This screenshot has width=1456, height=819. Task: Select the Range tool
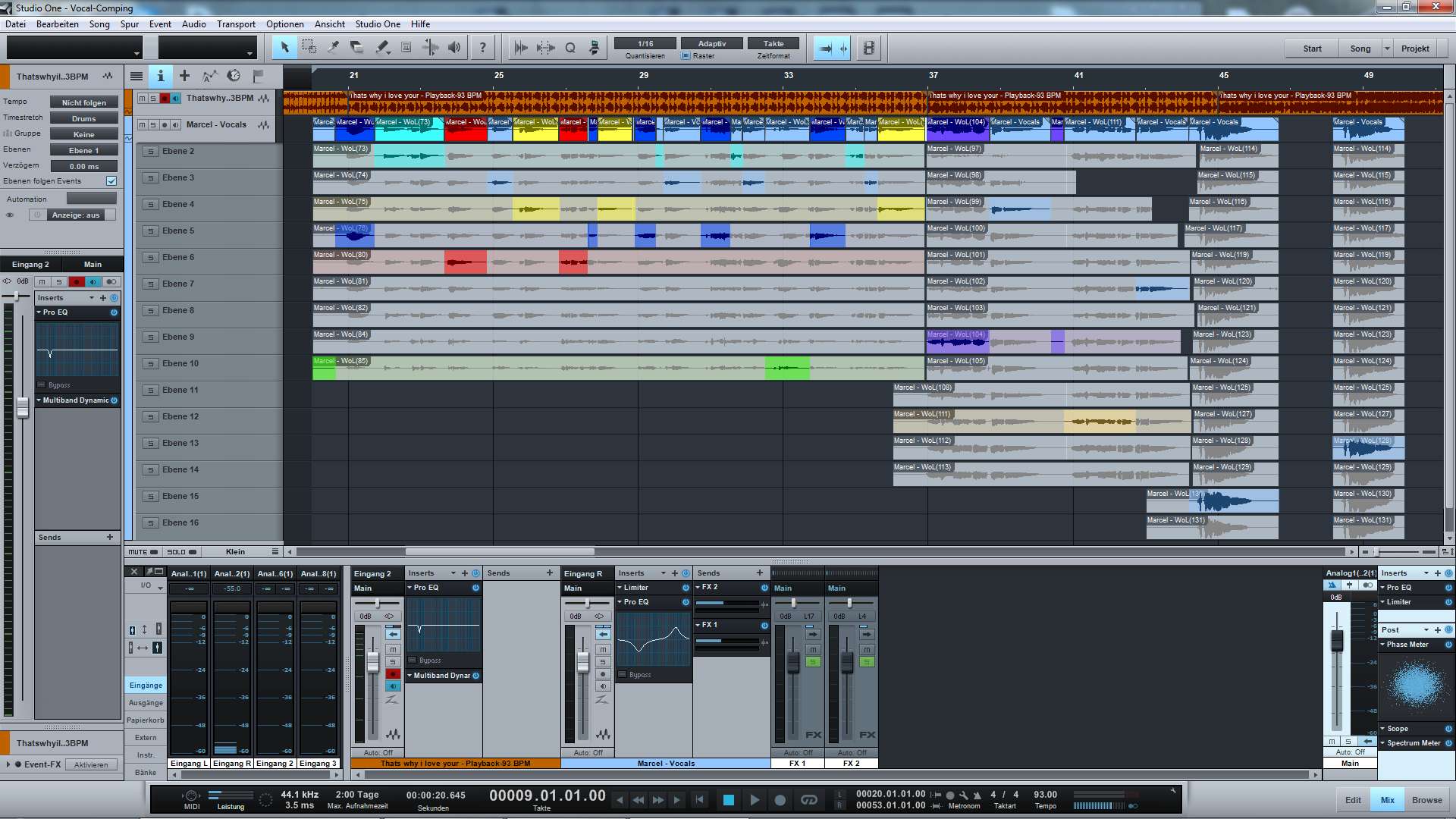[x=309, y=48]
